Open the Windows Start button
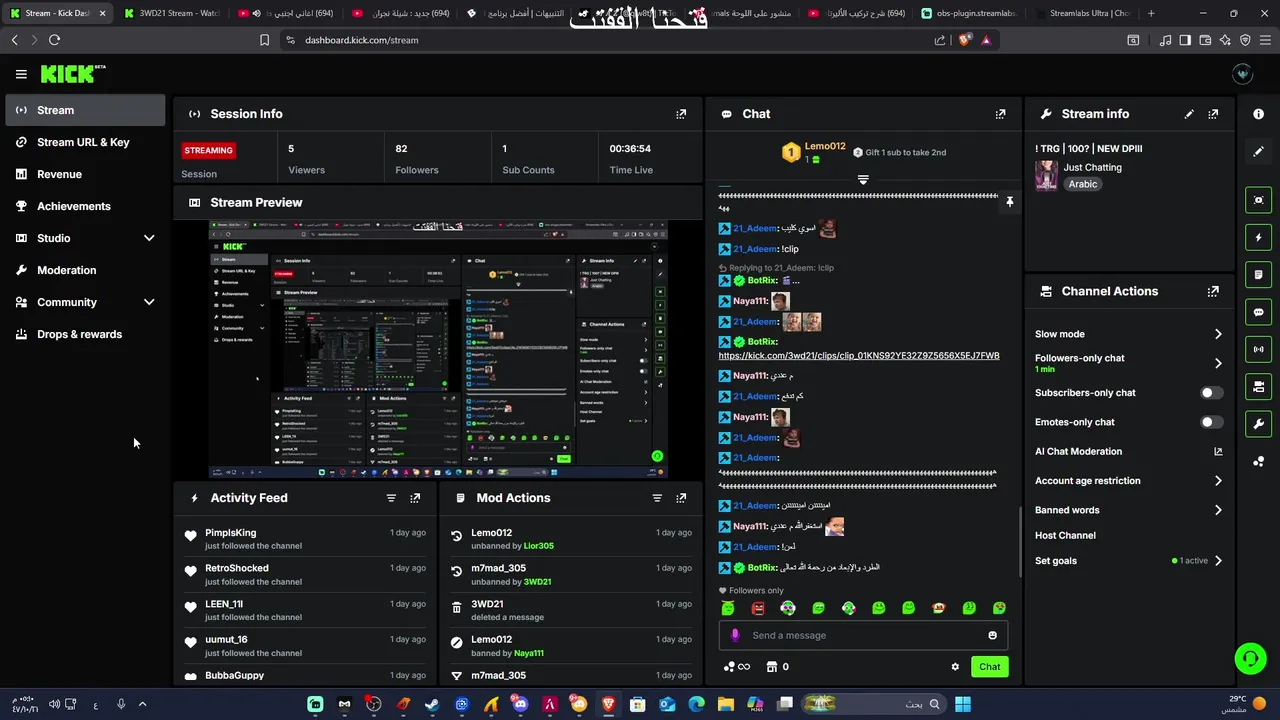1280x720 pixels. 963,704
